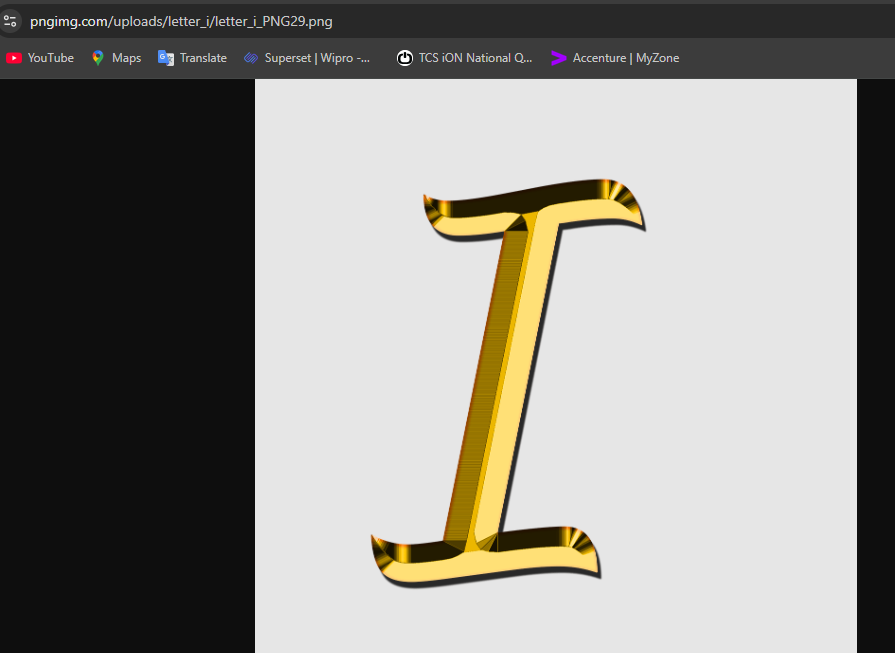895x653 pixels.
Task: Click the bottom serif of golden letter
Action: click(x=486, y=557)
